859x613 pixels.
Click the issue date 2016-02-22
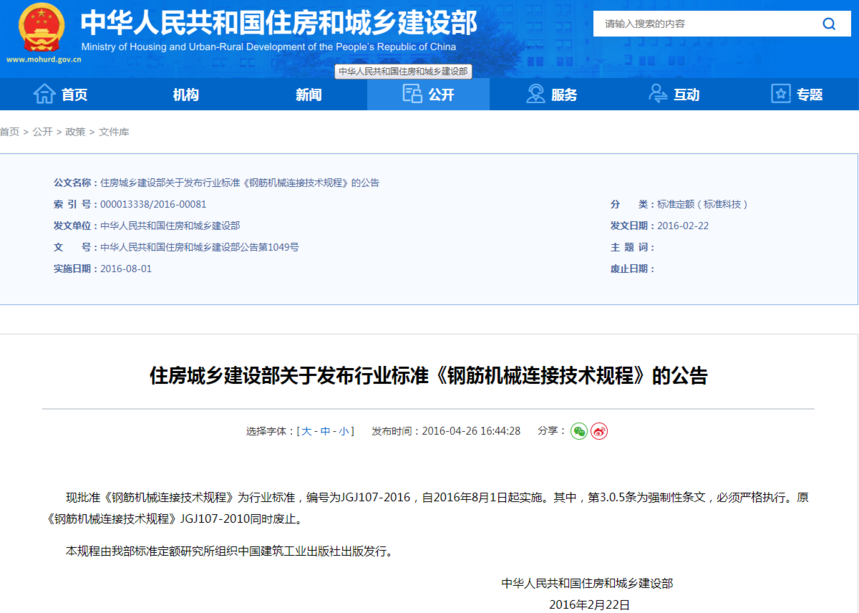click(683, 226)
